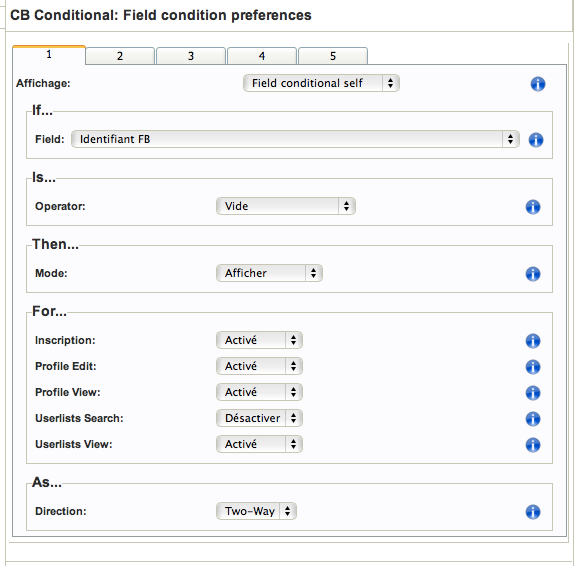This screenshot has height=566, width=574.
Task: Change the Userlists Search Désactiver dropdown
Action: click(259, 418)
